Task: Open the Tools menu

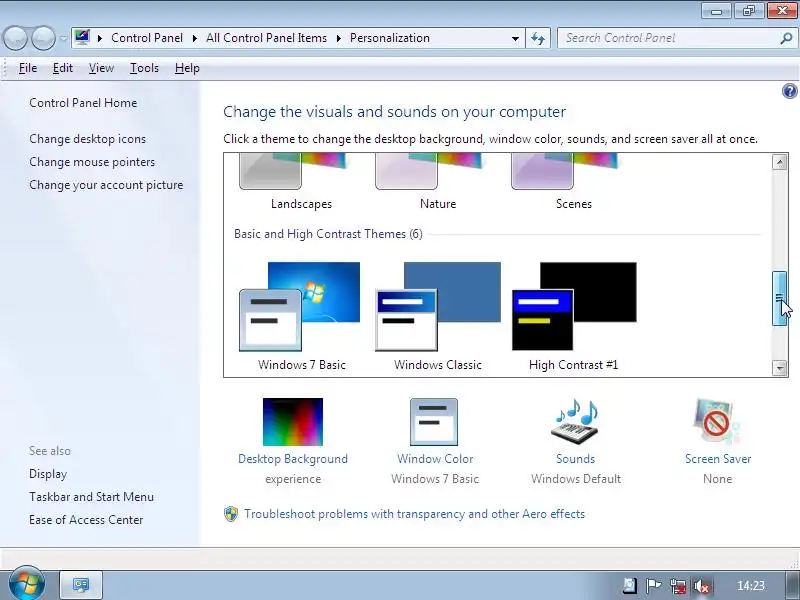Action: (x=144, y=68)
